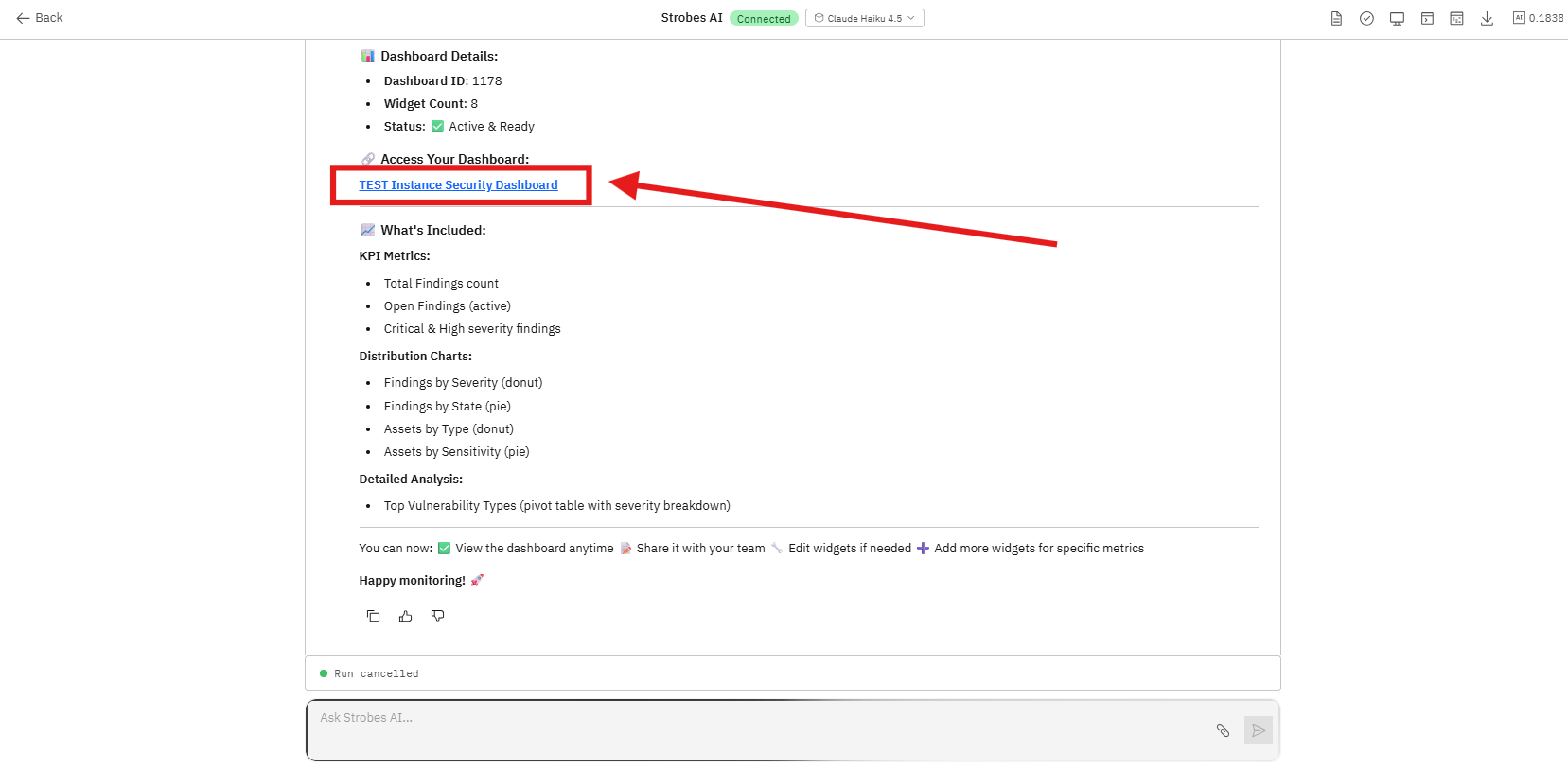Click 'Share it with your team' text

click(x=701, y=549)
